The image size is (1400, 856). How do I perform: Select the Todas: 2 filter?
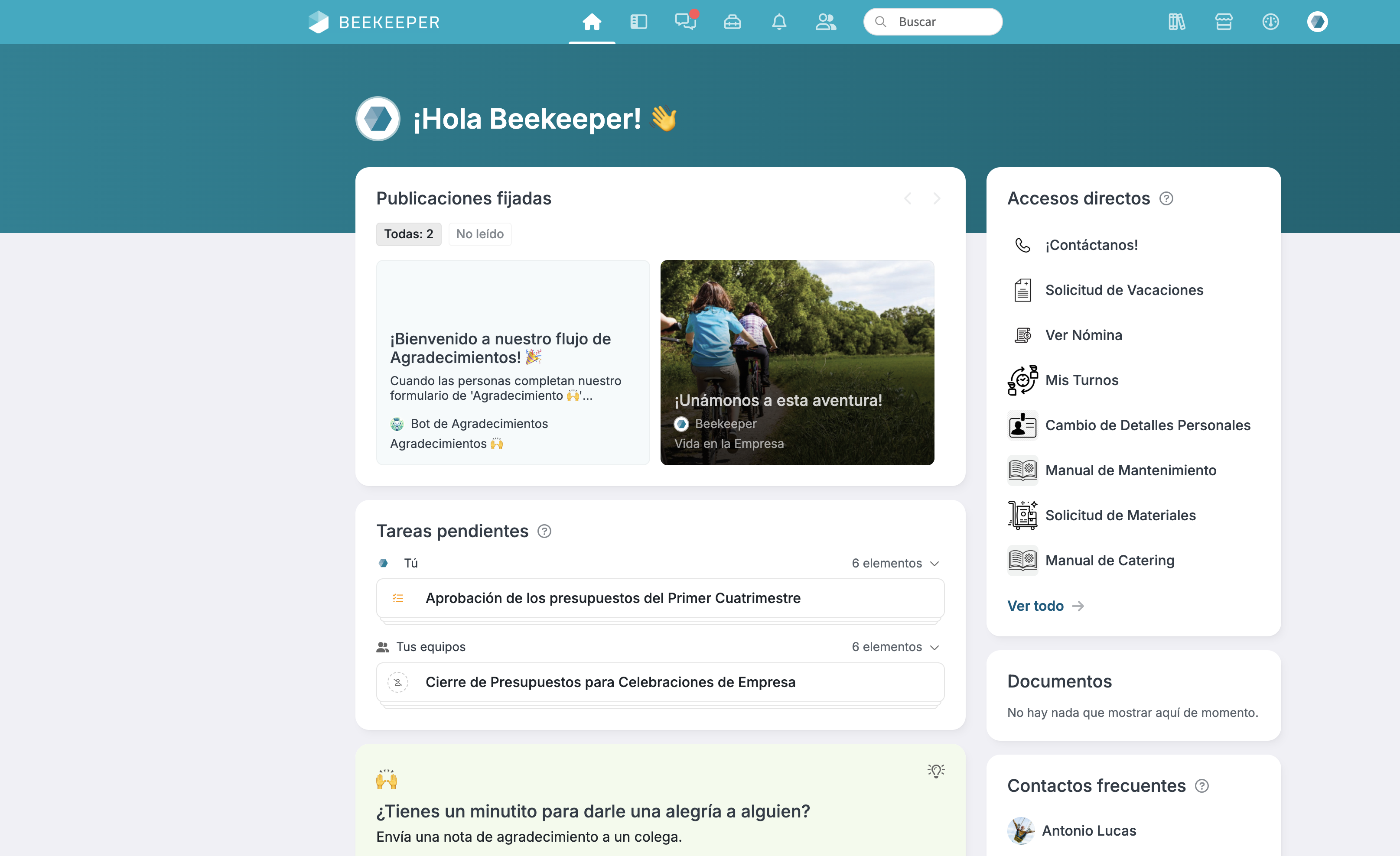tap(409, 234)
